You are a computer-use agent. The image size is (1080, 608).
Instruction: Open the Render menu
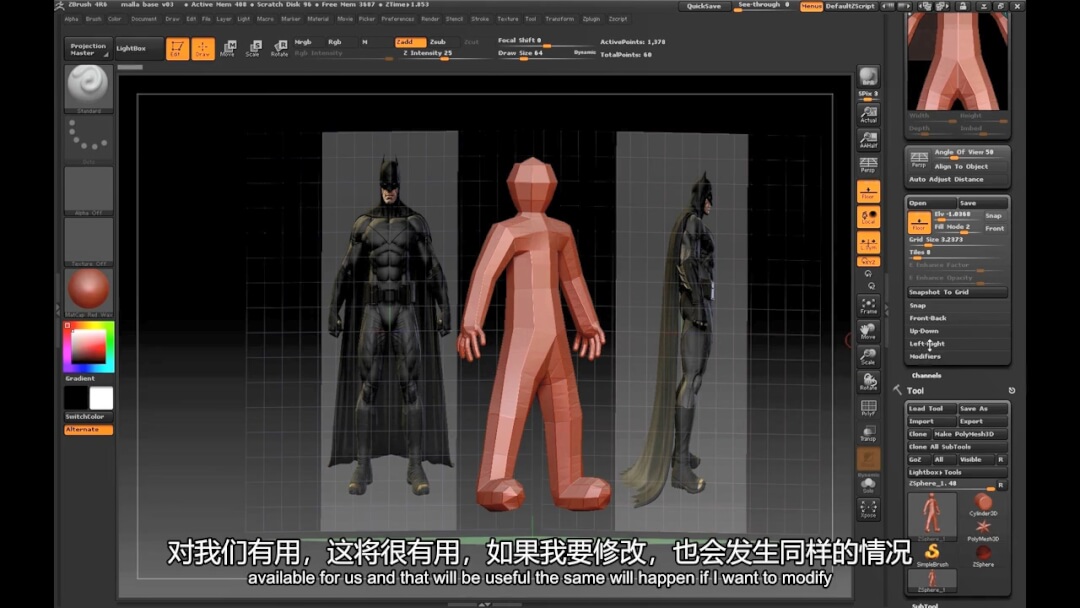pyautogui.click(x=430, y=19)
